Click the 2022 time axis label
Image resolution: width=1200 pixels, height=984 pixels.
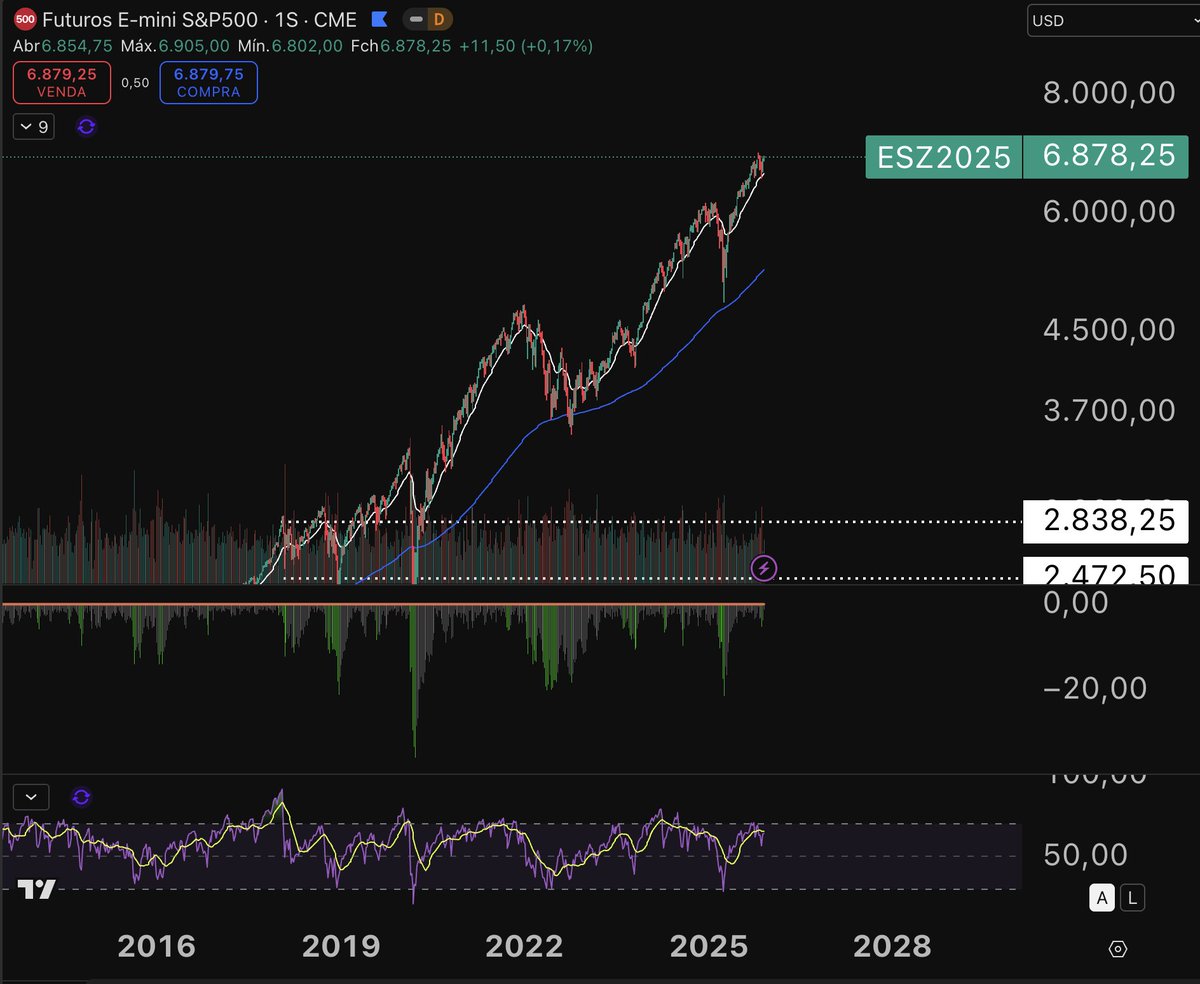[525, 946]
